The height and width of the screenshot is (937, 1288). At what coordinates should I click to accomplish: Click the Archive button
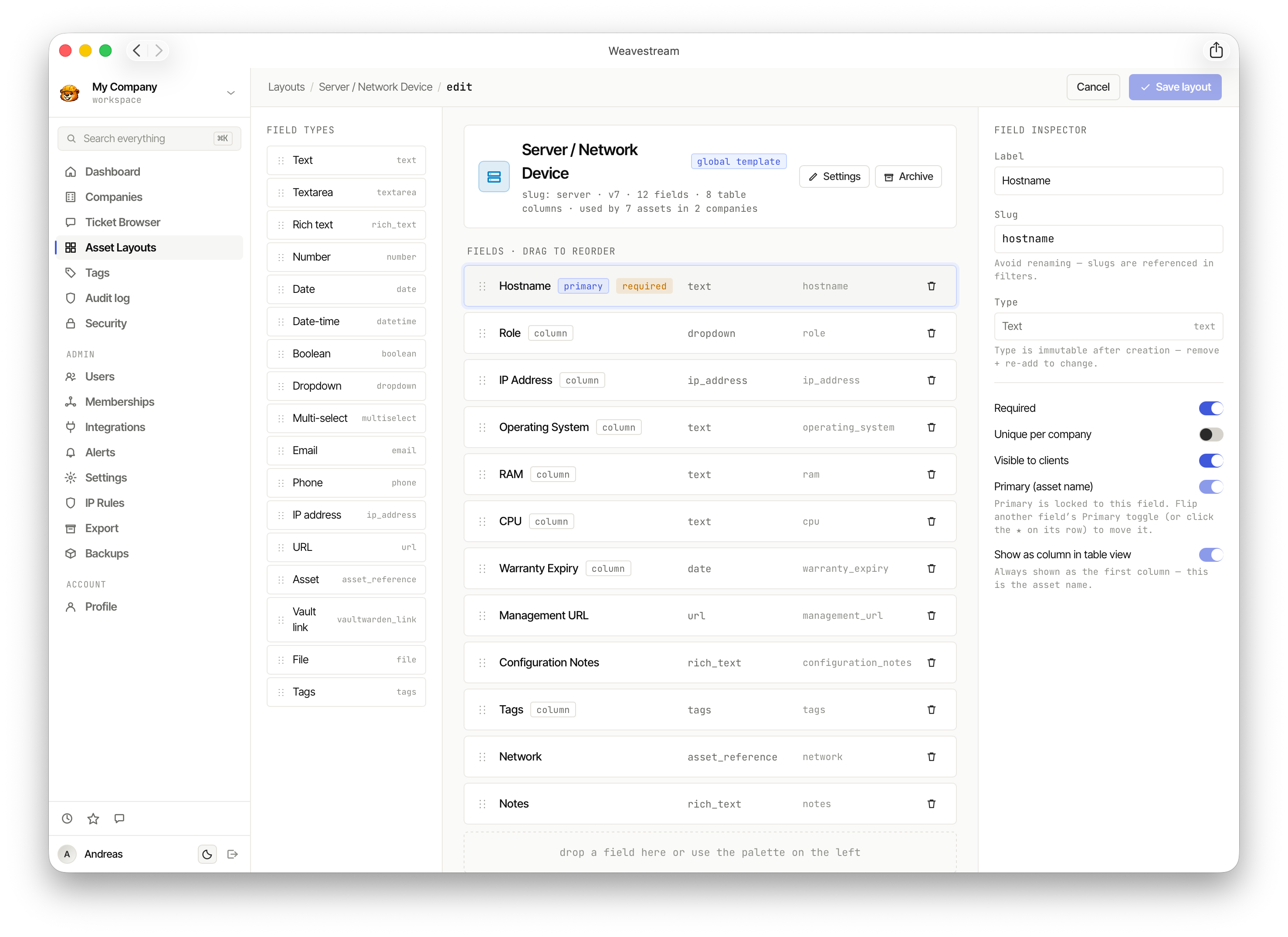[908, 177]
